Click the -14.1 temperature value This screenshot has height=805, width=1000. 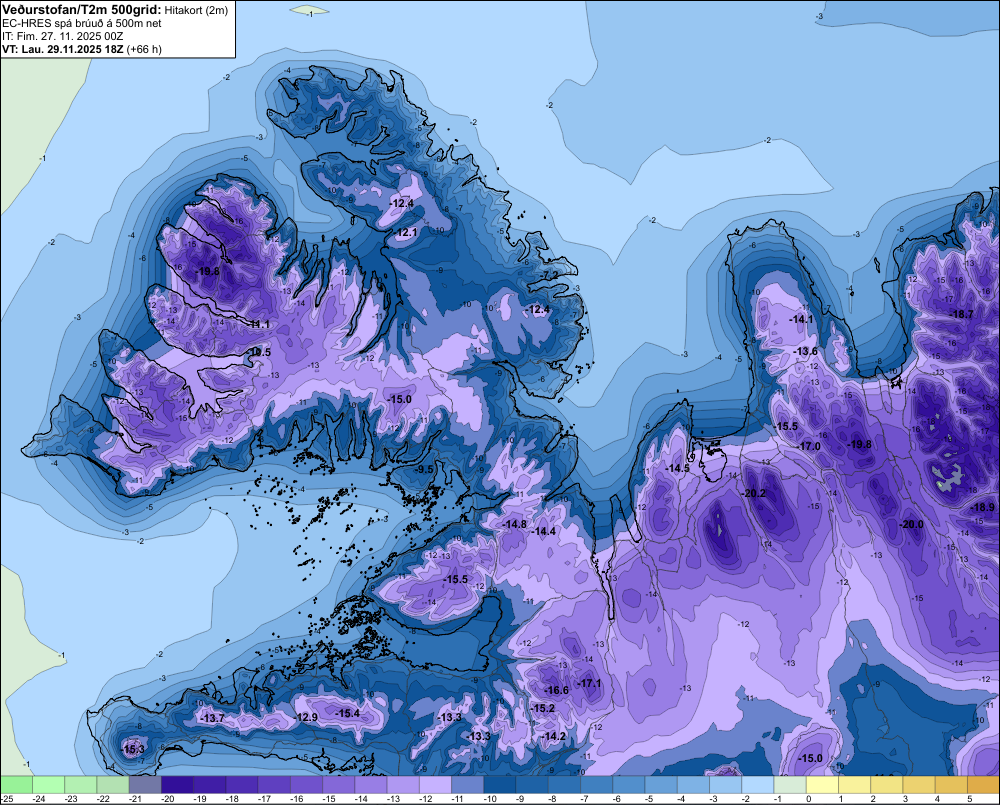point(802,319)
